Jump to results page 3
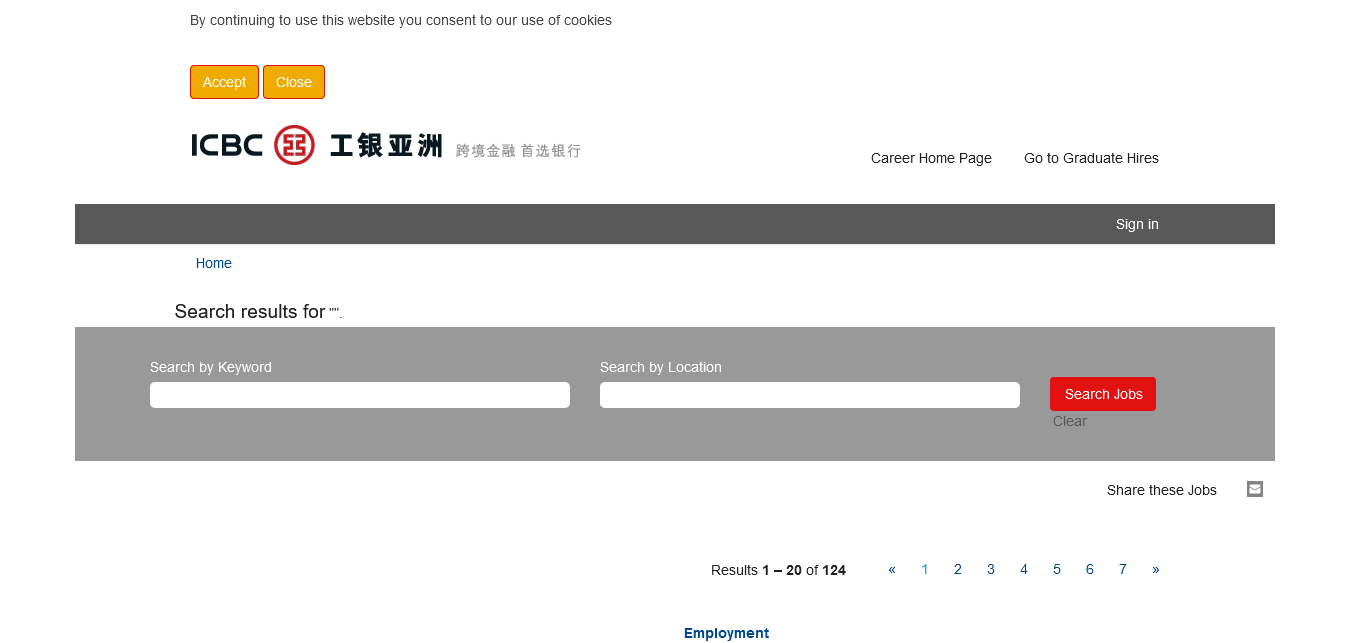This screenshot has height=643, width=1366. click(991, 569)
